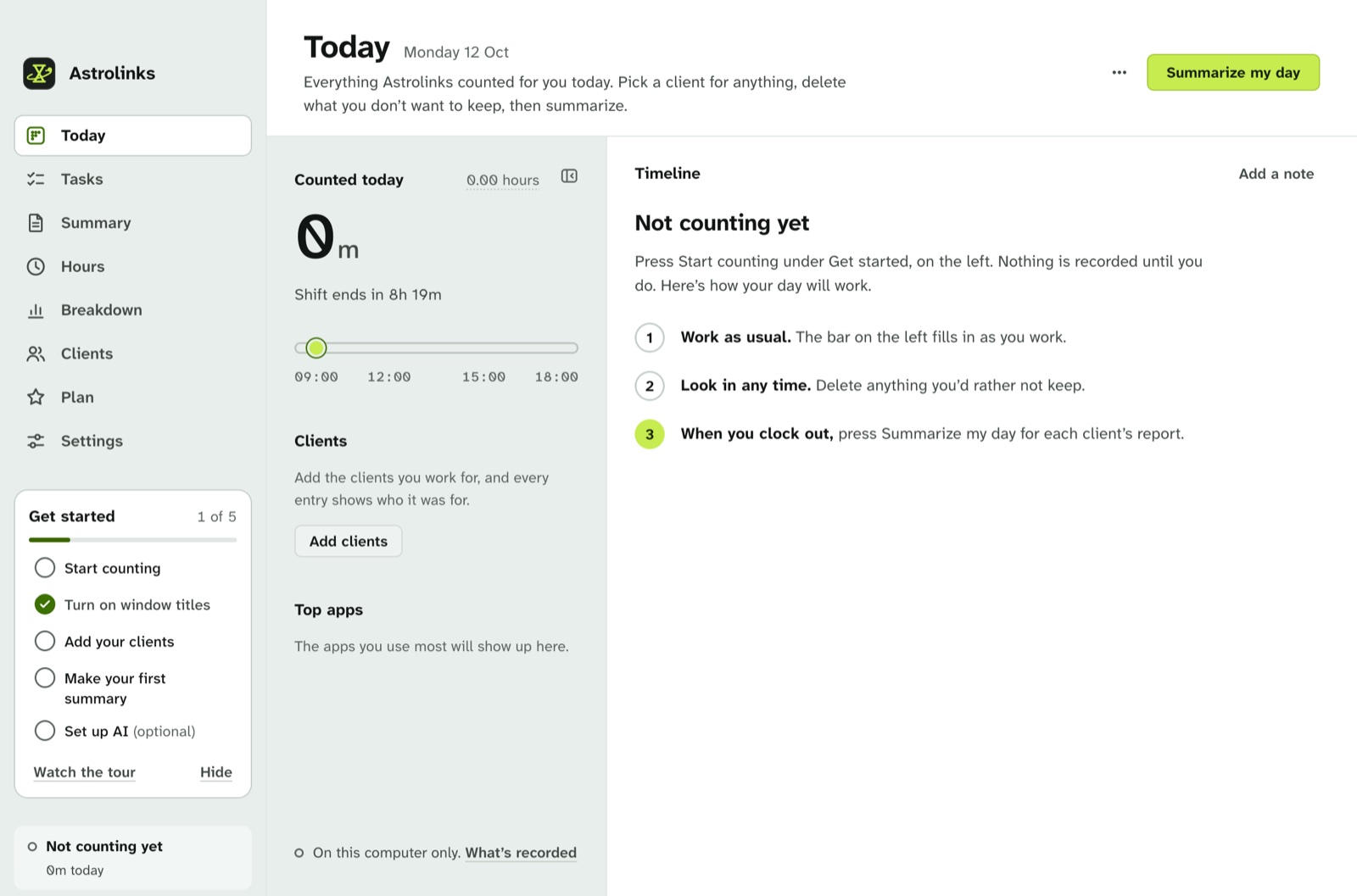Click the Astrolinks logo icon
1357x896 pixels.
(39, 73)
